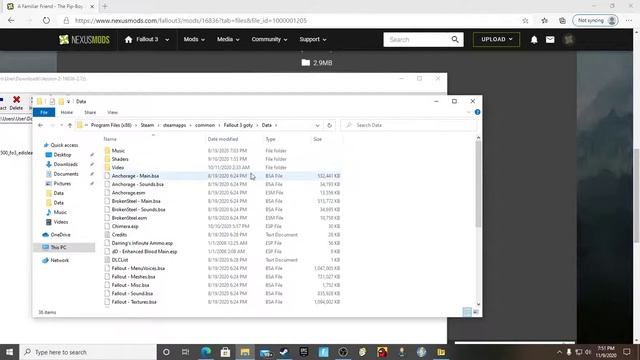Viewport: 640px width, 360px height.
Task: Open Steam from the taskbar
Action: pos(284,352)
